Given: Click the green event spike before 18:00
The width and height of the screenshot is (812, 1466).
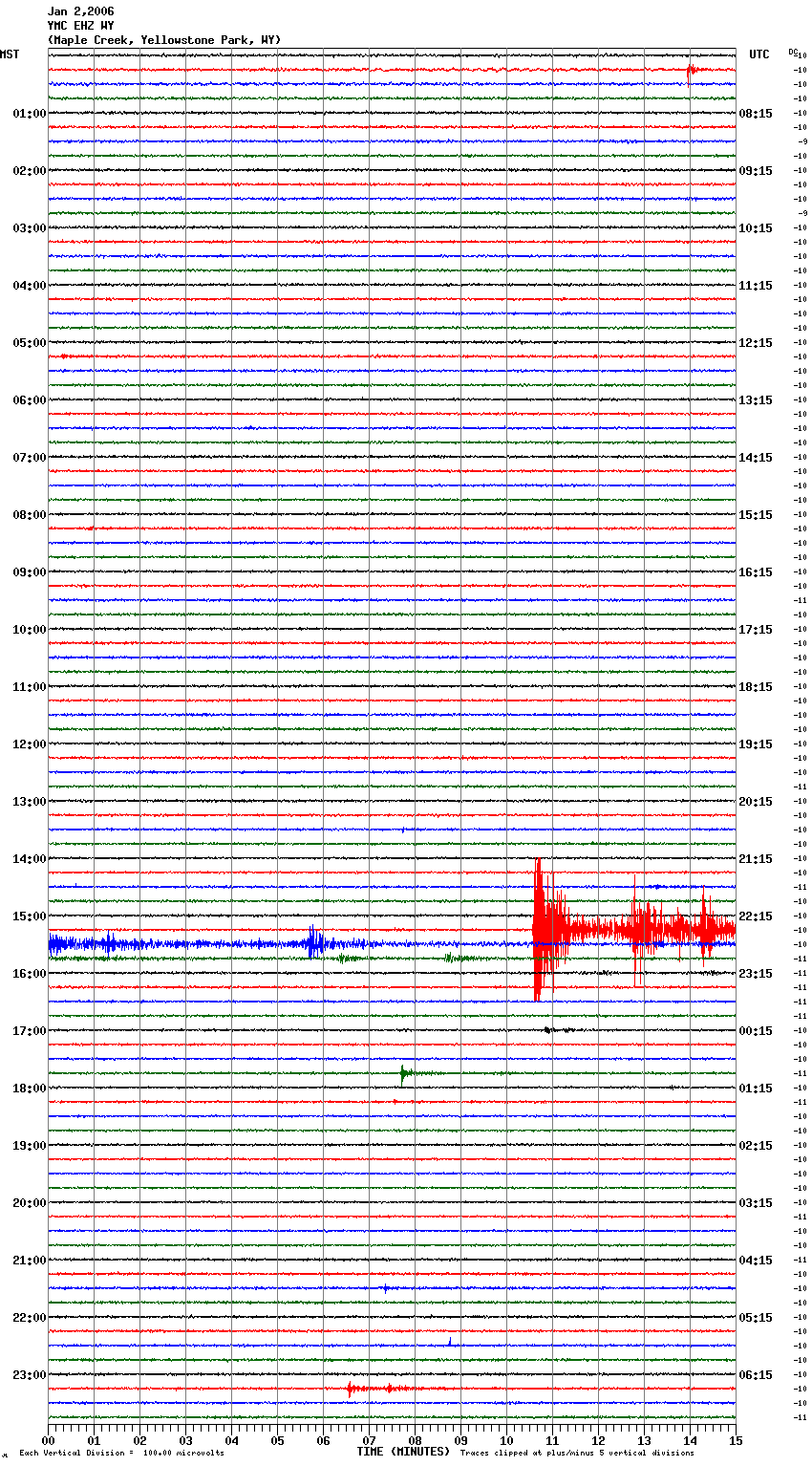Looking at the screenshot, I should [x=405, y=1073].
